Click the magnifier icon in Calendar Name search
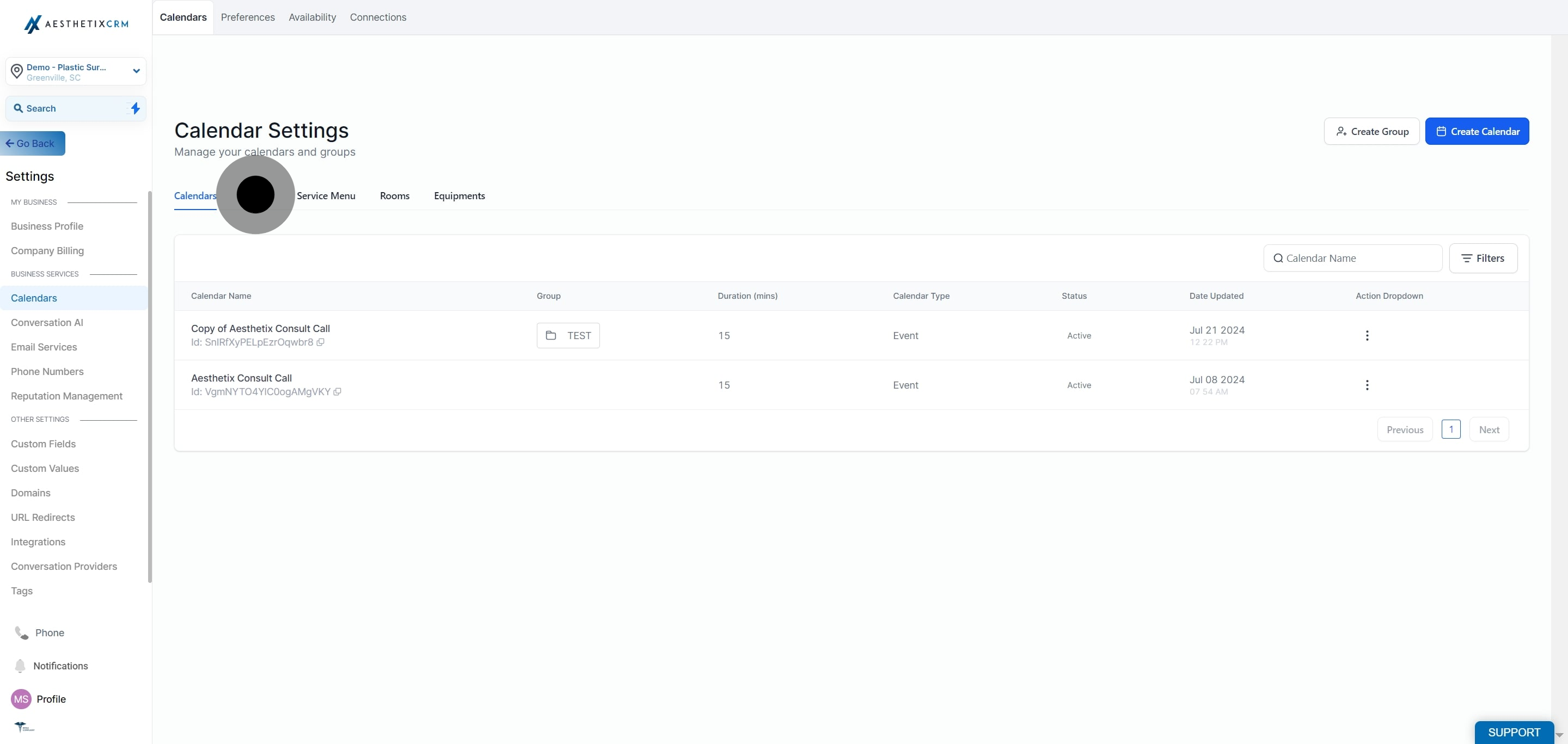1568x744 pixels. tap(1279, 258)
